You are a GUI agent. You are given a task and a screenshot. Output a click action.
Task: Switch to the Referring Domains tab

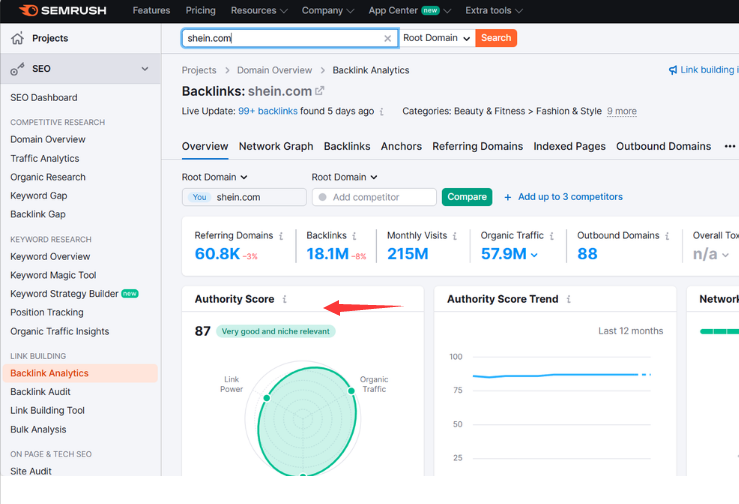pyautogui.click(x=477, y=146)
